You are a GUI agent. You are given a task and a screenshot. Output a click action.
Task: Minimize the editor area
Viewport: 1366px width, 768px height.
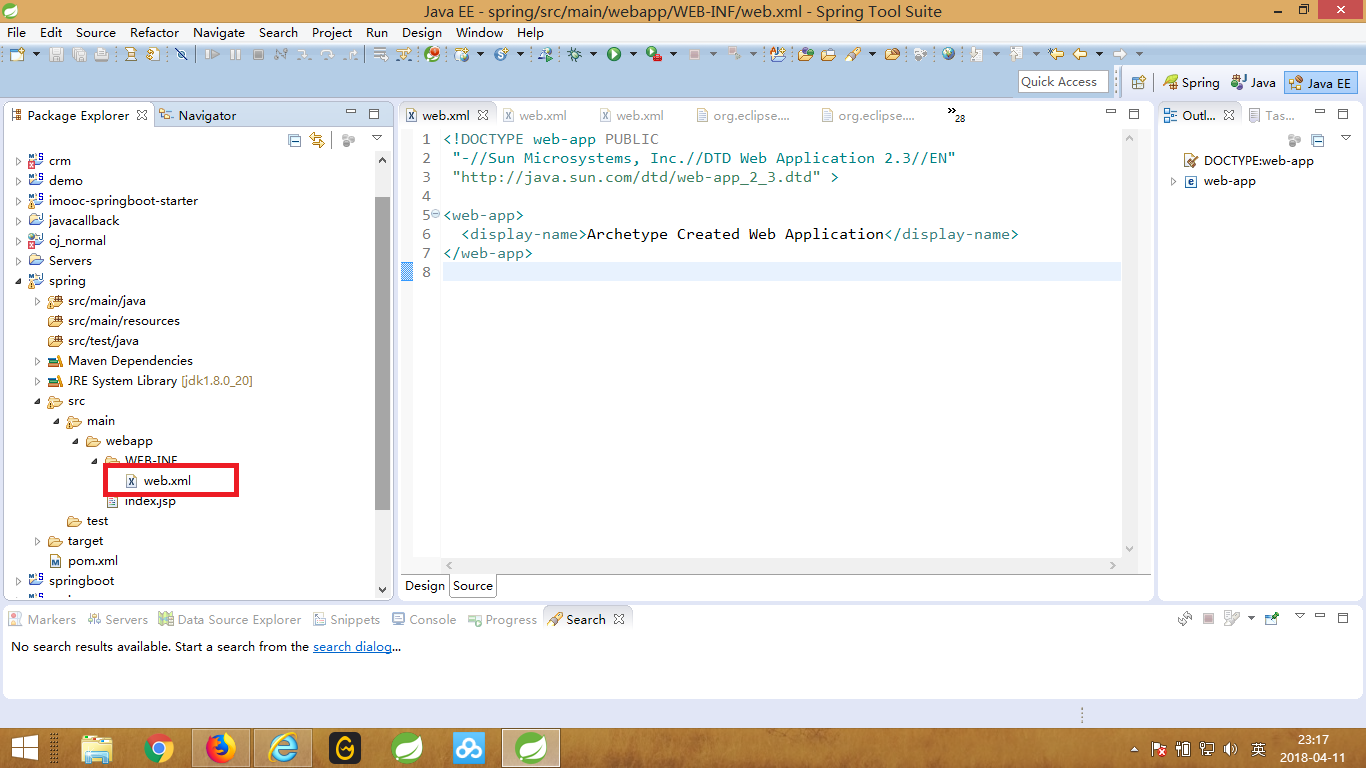pos(1111,114)
